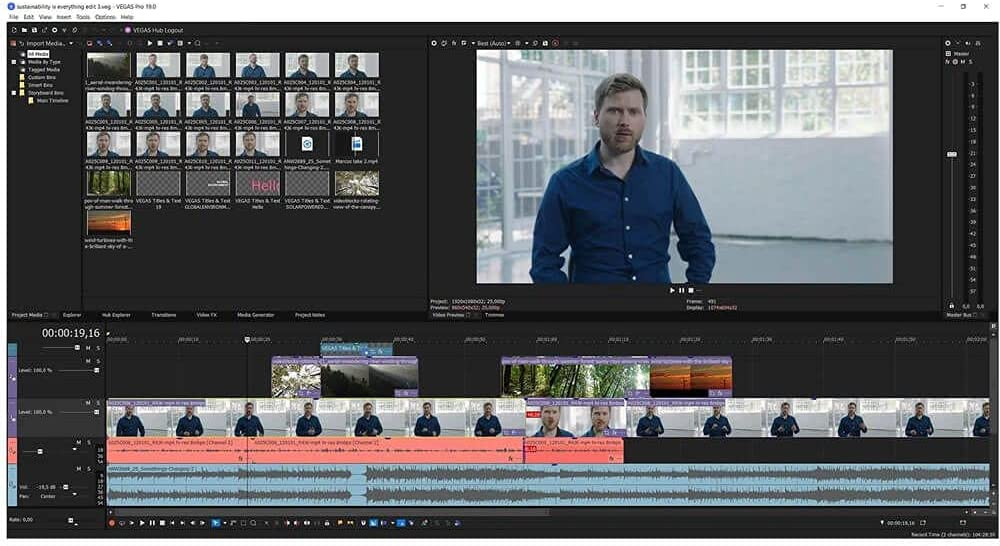
Task: Open the View menu
Action: (x=45, y=17)
